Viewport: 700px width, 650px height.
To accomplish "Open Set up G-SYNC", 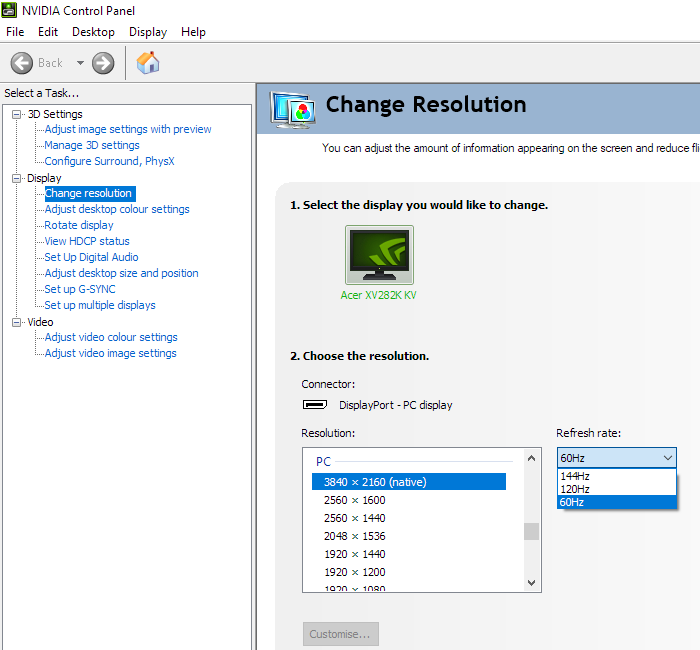I will coord(80,289).
